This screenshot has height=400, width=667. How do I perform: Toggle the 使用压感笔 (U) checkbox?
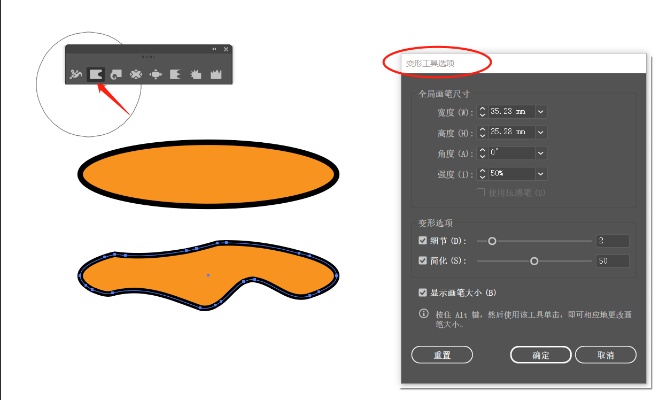pos(482,192)
